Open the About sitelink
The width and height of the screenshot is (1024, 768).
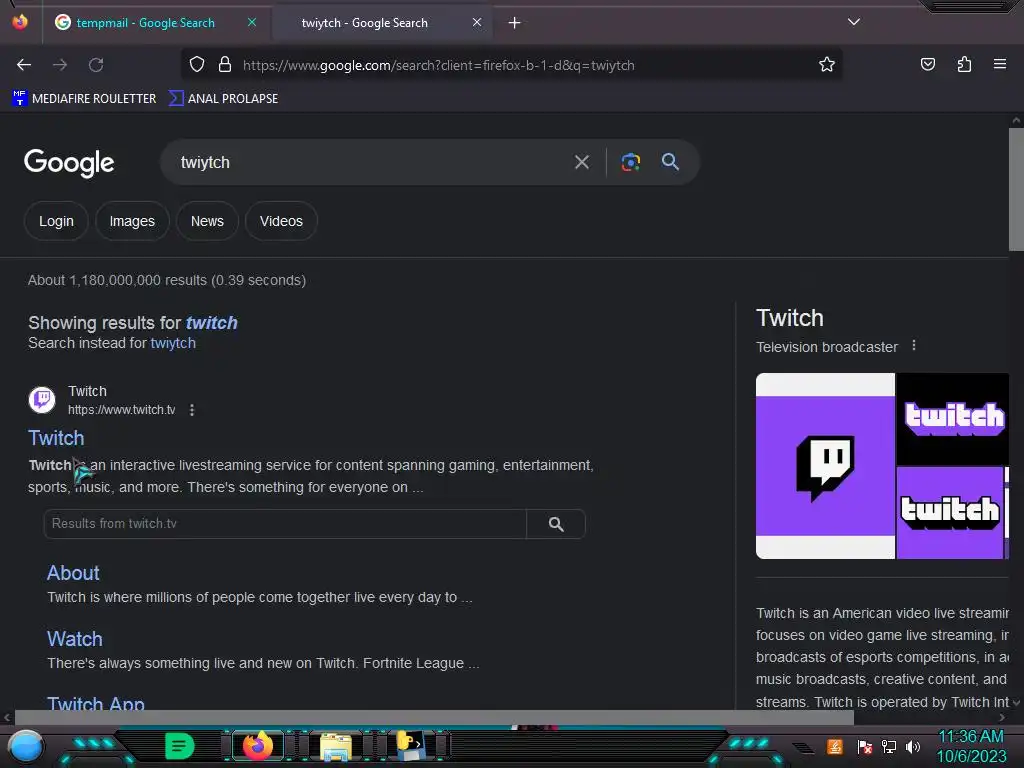73,573
